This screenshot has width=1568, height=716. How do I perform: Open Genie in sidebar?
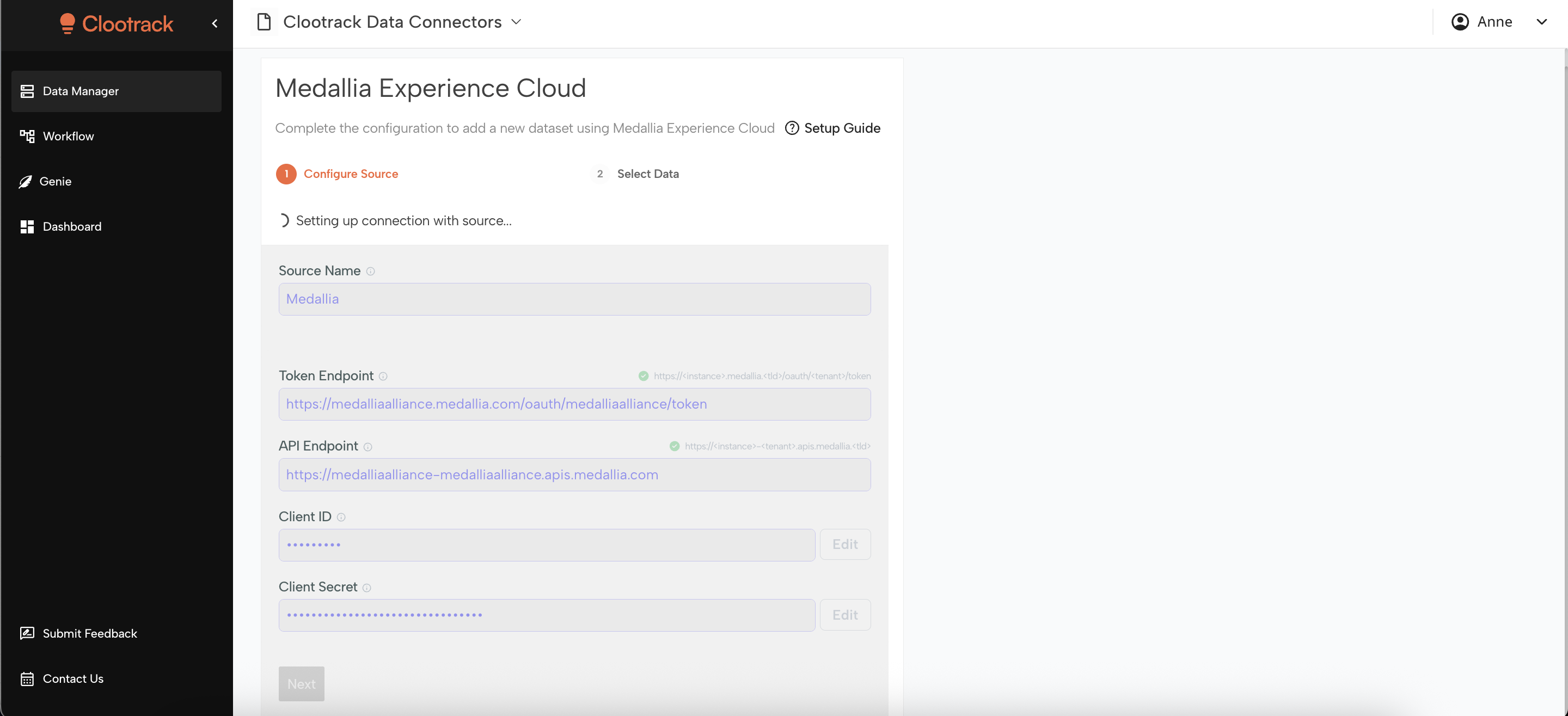point(117,181)
